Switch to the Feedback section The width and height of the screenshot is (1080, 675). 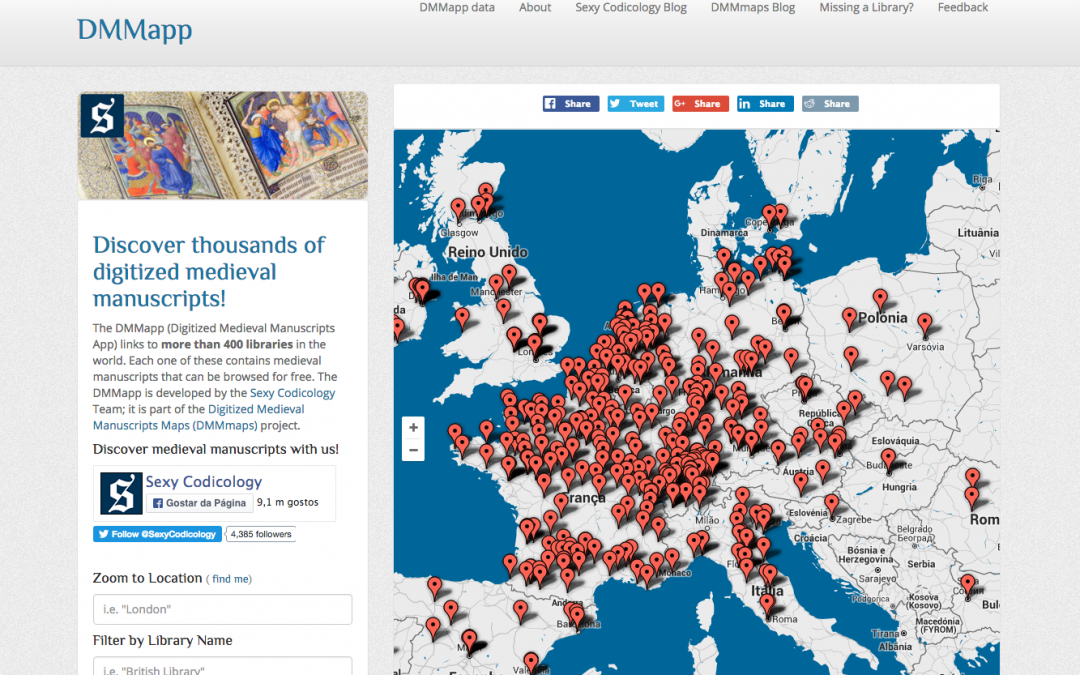(962, 7)
